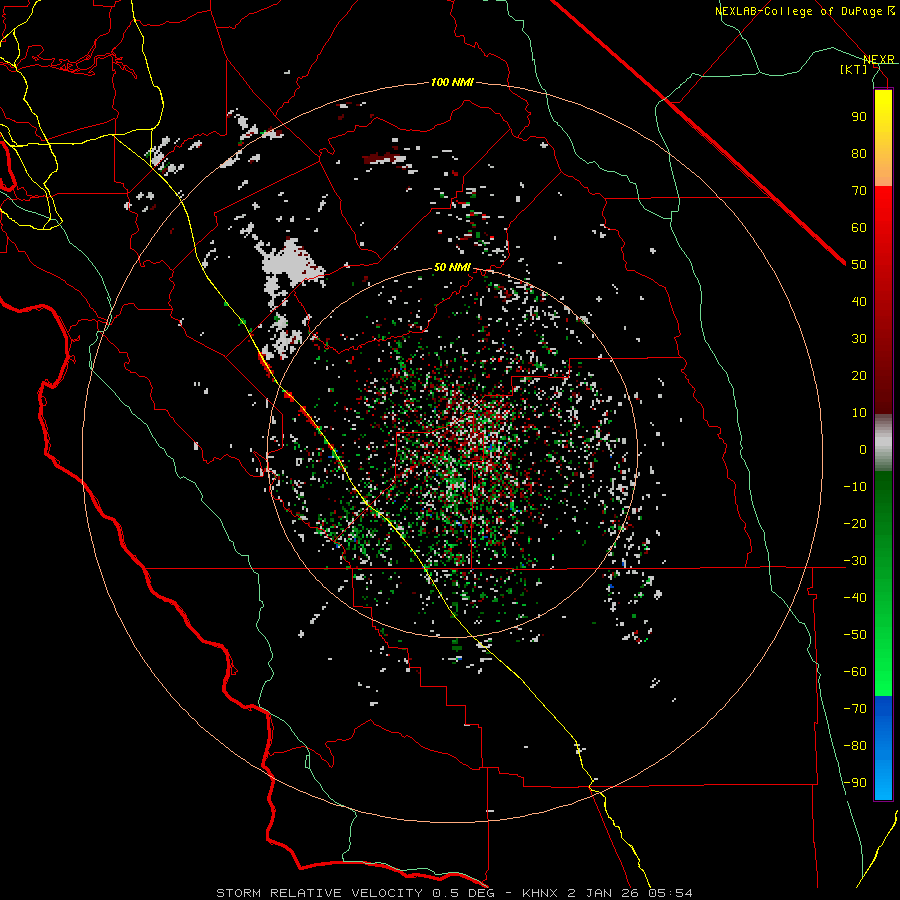Screen dimensions: 900x900
Task: Click the -30 scale value
Action: (855, 561)
